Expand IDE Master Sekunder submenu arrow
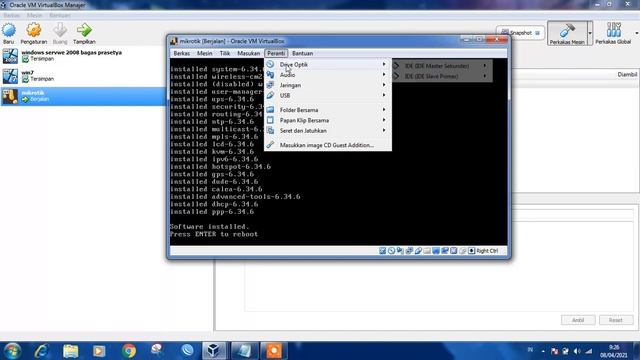640x360 pixels. click(484, 66)
